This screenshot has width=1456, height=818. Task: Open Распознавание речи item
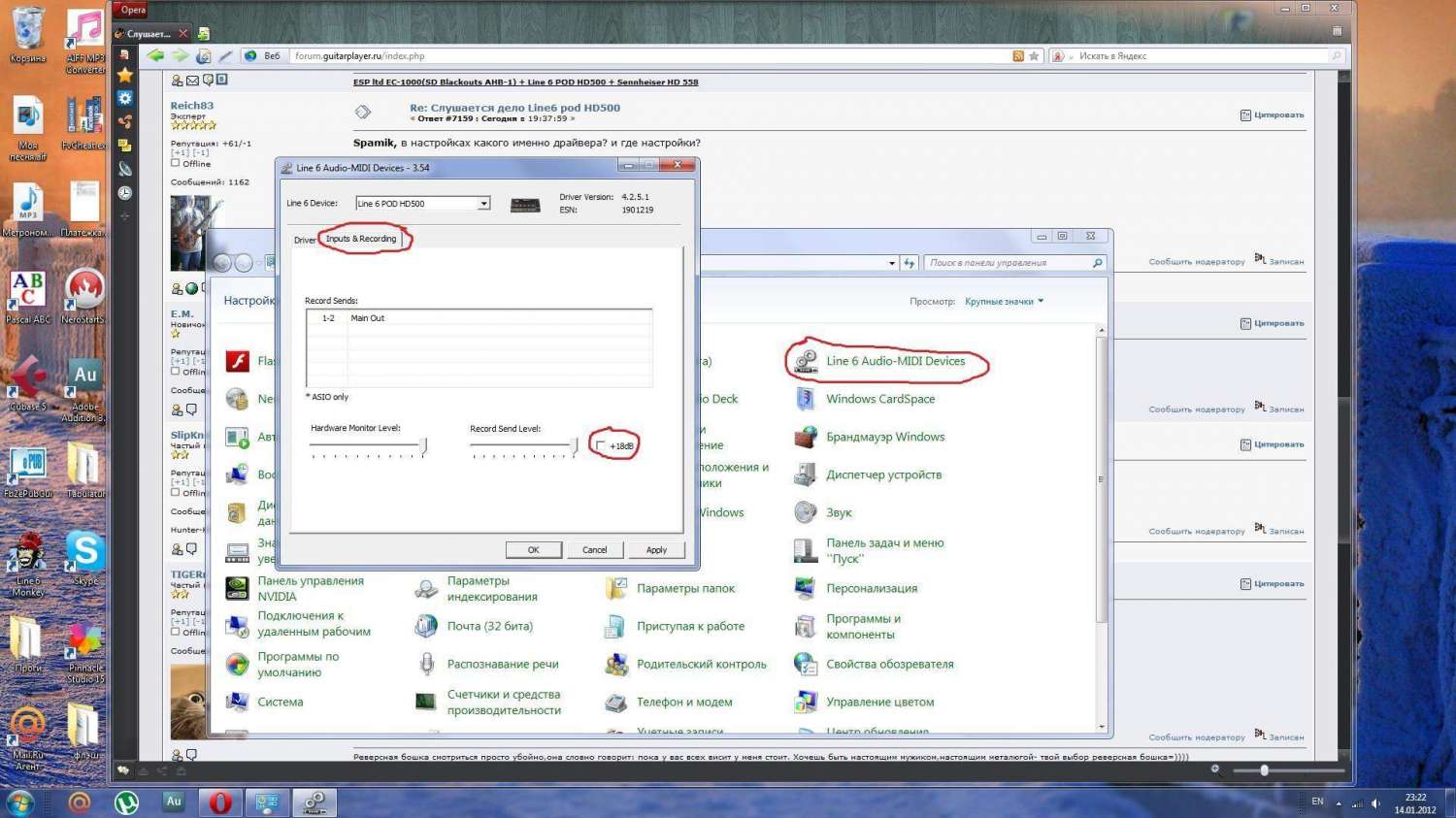[502, 664]
